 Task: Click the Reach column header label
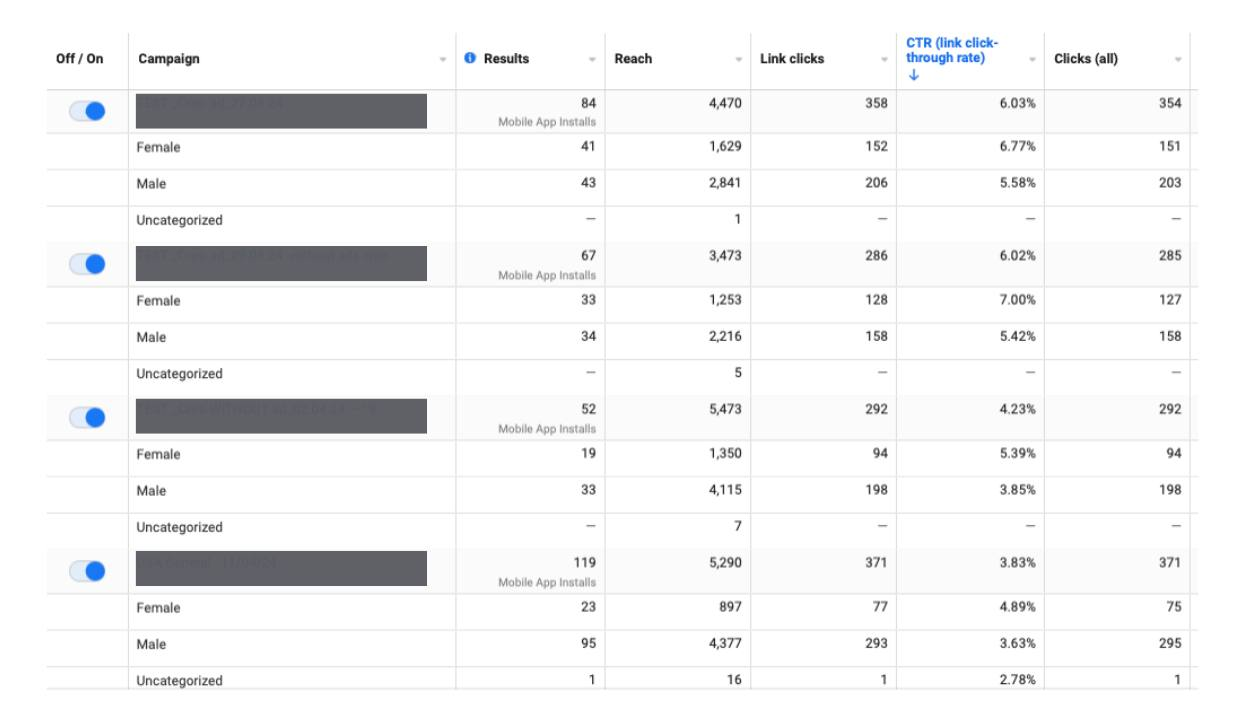pyautogui.click(x=633, y=59)
